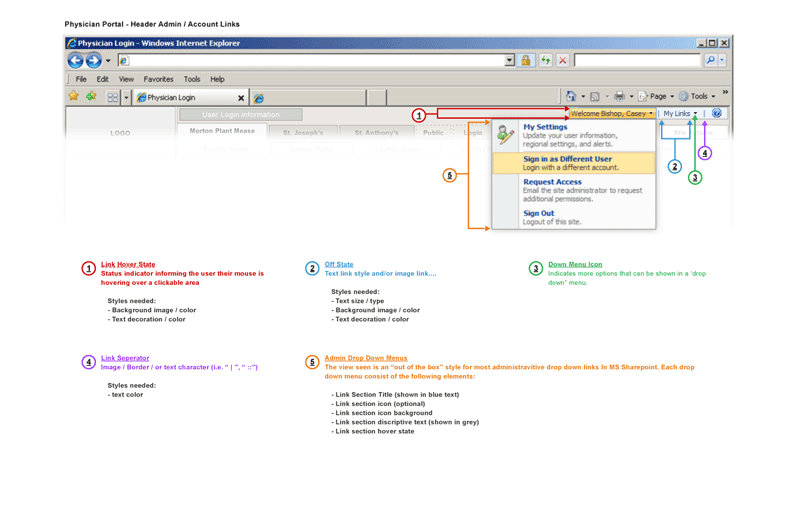Select the Login tab
Screen dimensions: 800x518
tap(472, 132)
